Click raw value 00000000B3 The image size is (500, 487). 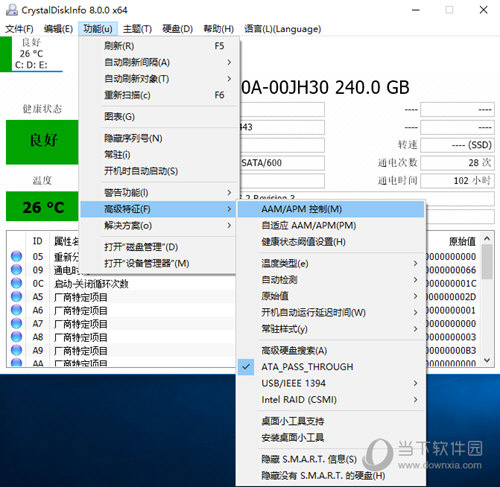[451, 350]
